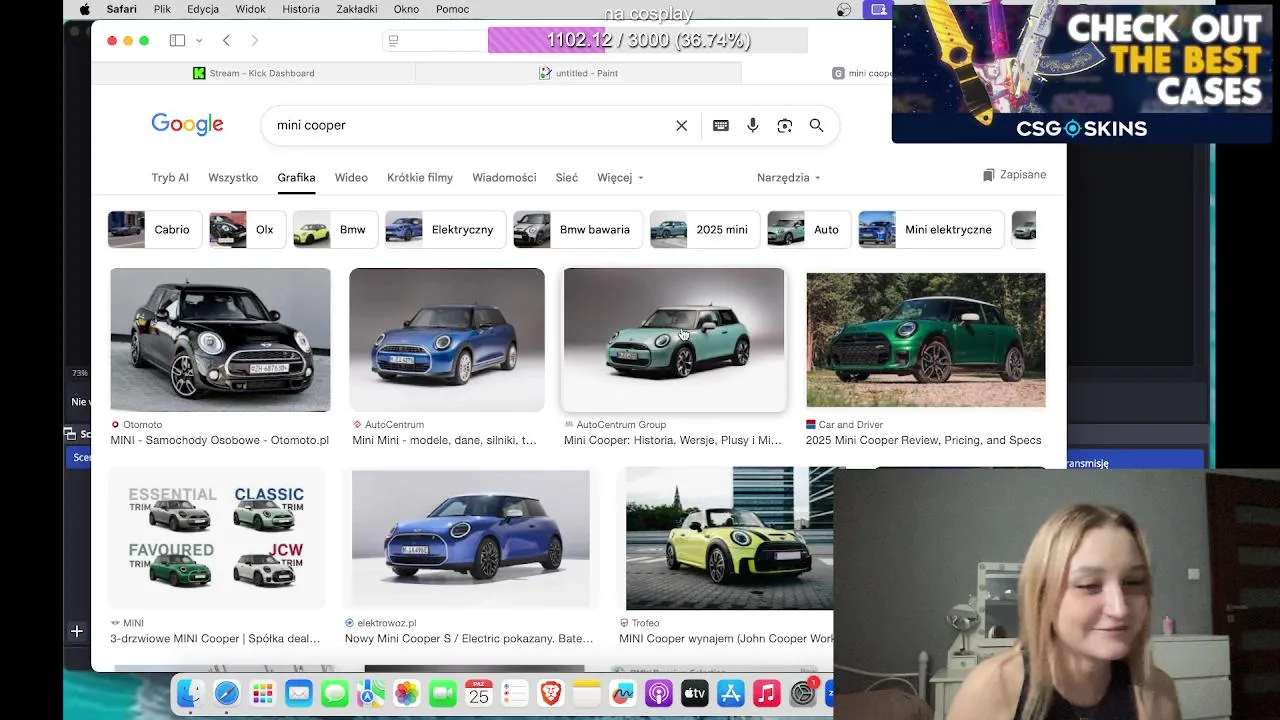
Task: Open the black MINI Otomoto image
Action: (x=220, y=340)
